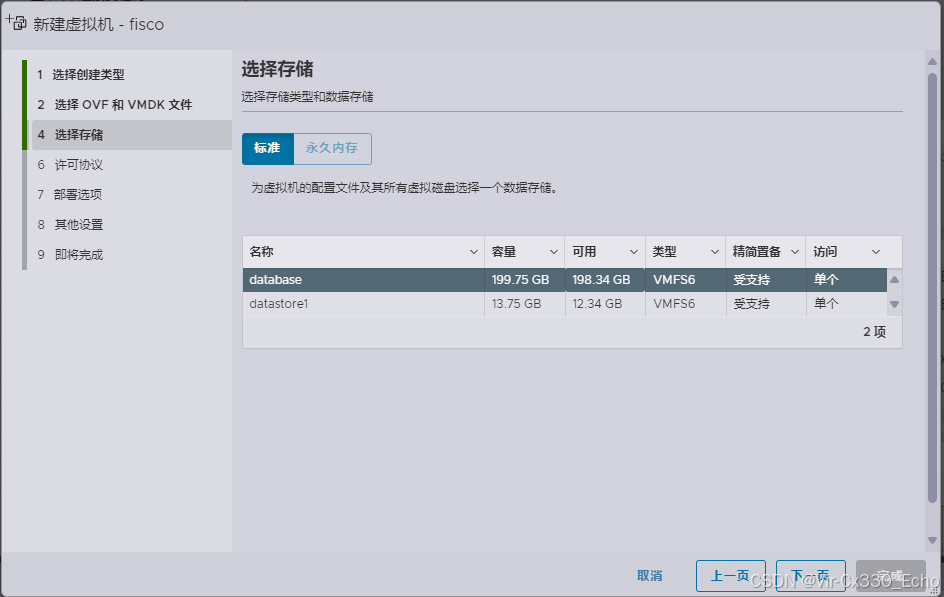Screen dimensions: 944x597
Task: Select step 4 选择存储 in wizard
Action: (132, 135)
